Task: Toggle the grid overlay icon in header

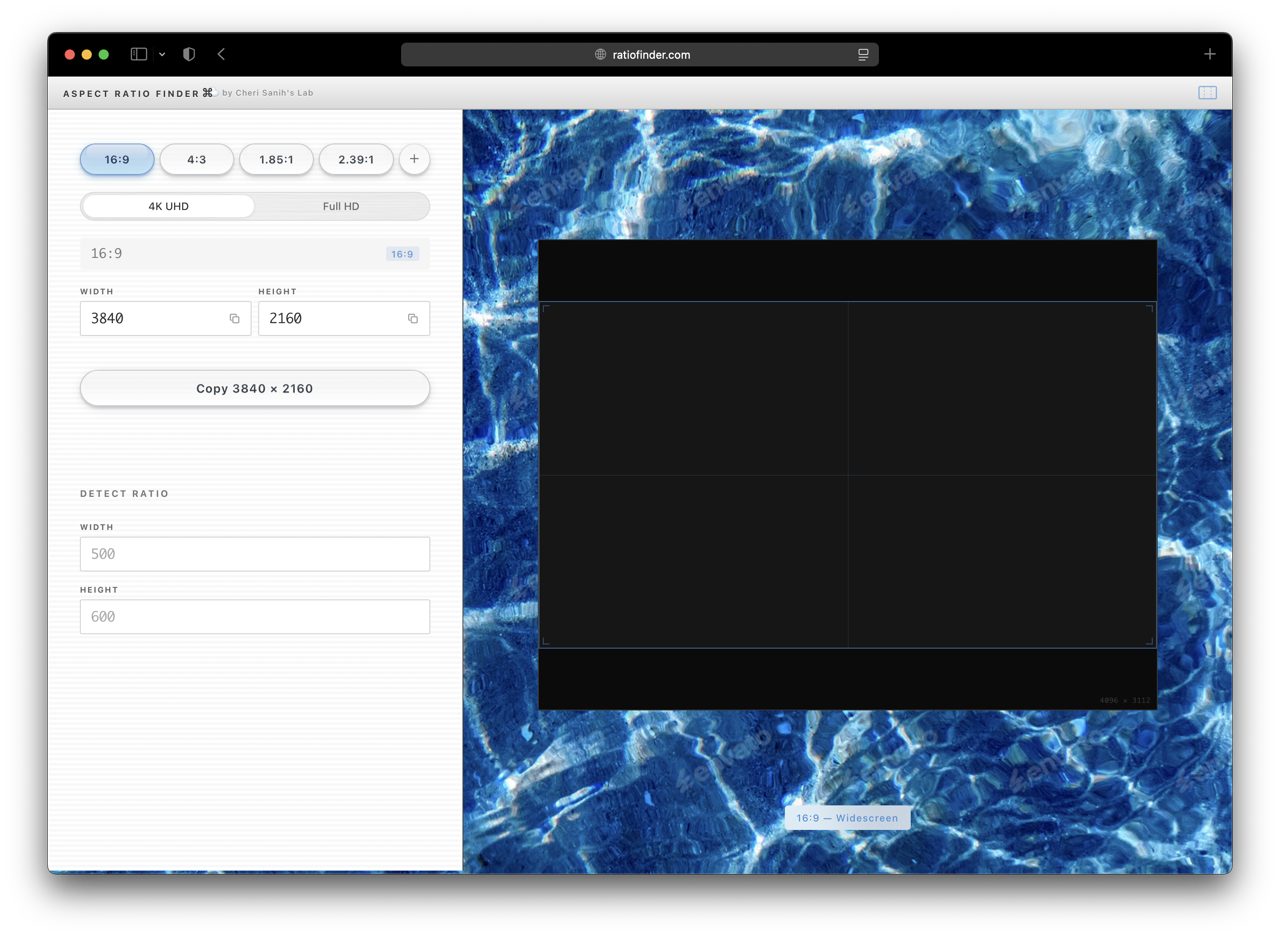Action: coord(1208,93)
